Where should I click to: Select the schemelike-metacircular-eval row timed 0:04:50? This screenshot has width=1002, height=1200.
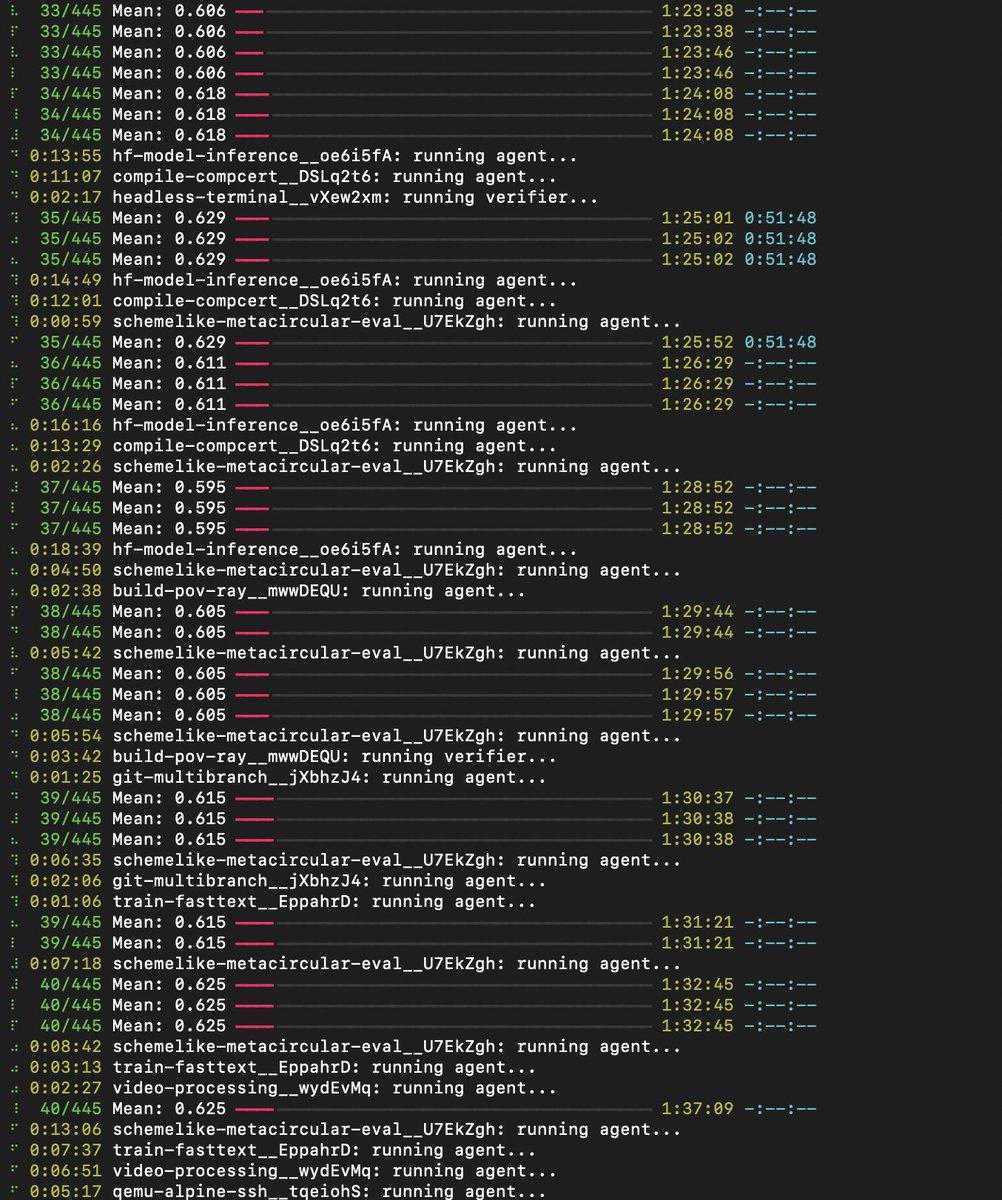coord(346,570)
